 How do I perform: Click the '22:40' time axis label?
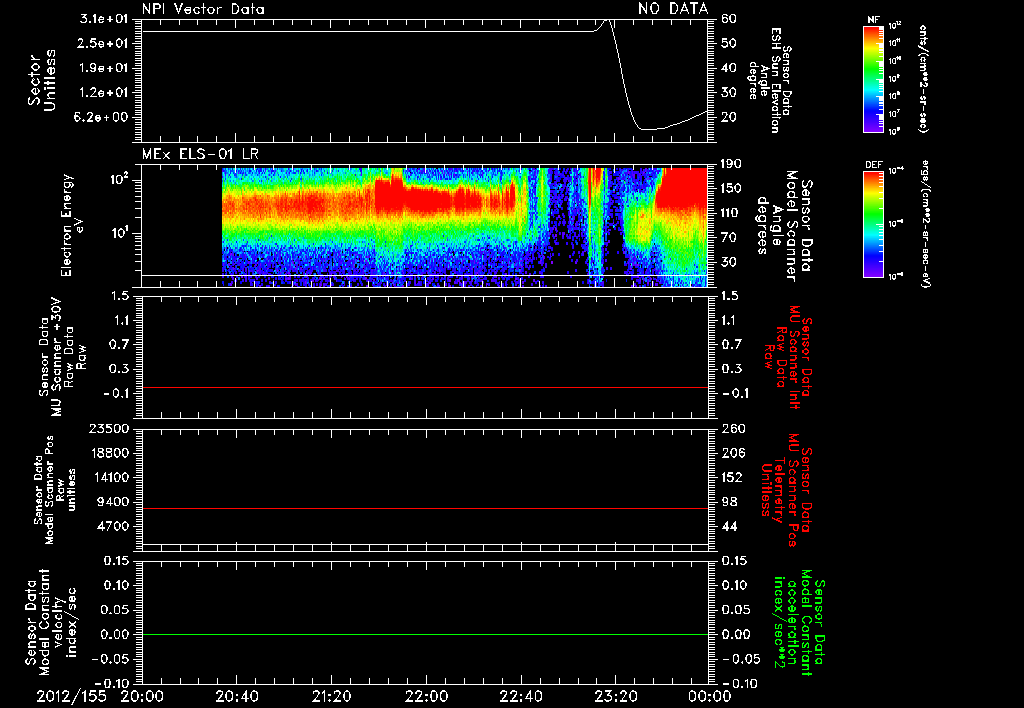(x=522, y=697)
